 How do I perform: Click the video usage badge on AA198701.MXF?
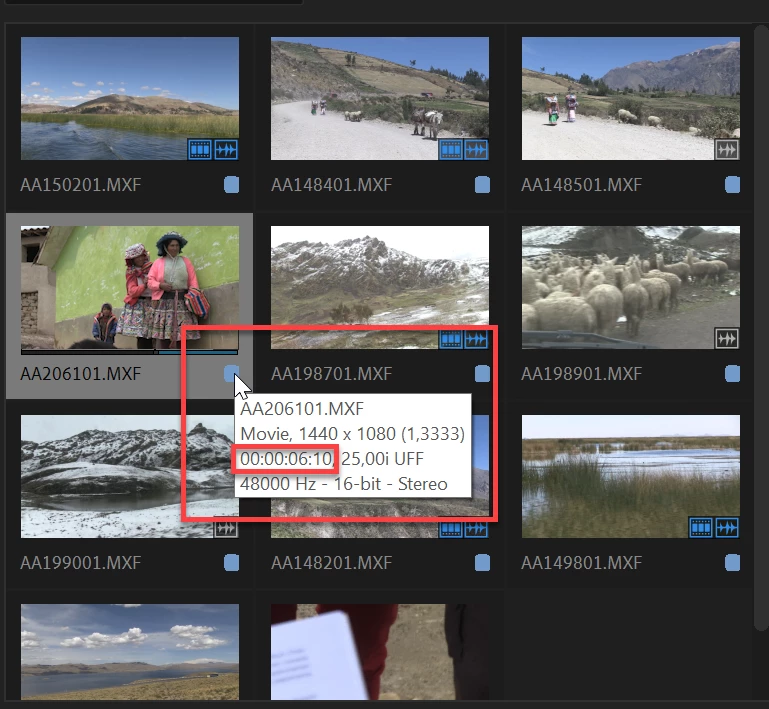451,338
